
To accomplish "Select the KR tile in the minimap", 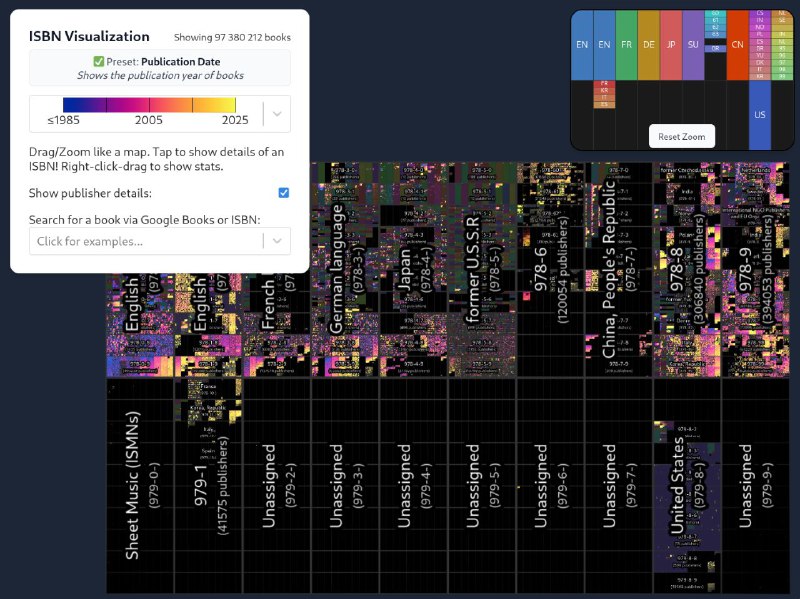I will 604,91.
